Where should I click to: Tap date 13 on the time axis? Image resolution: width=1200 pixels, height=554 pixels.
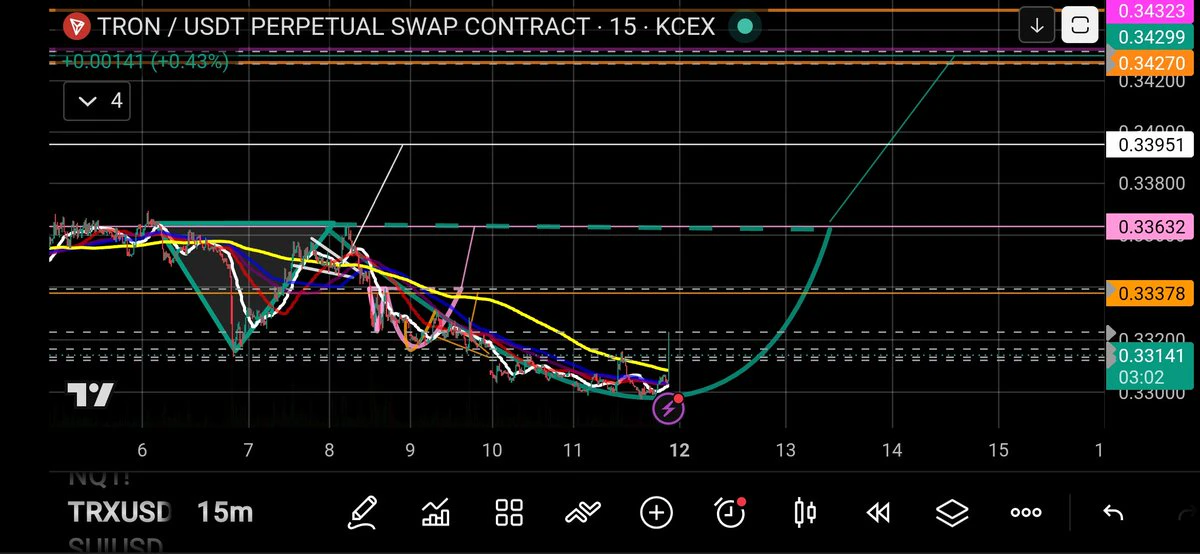tap(785, 450)
